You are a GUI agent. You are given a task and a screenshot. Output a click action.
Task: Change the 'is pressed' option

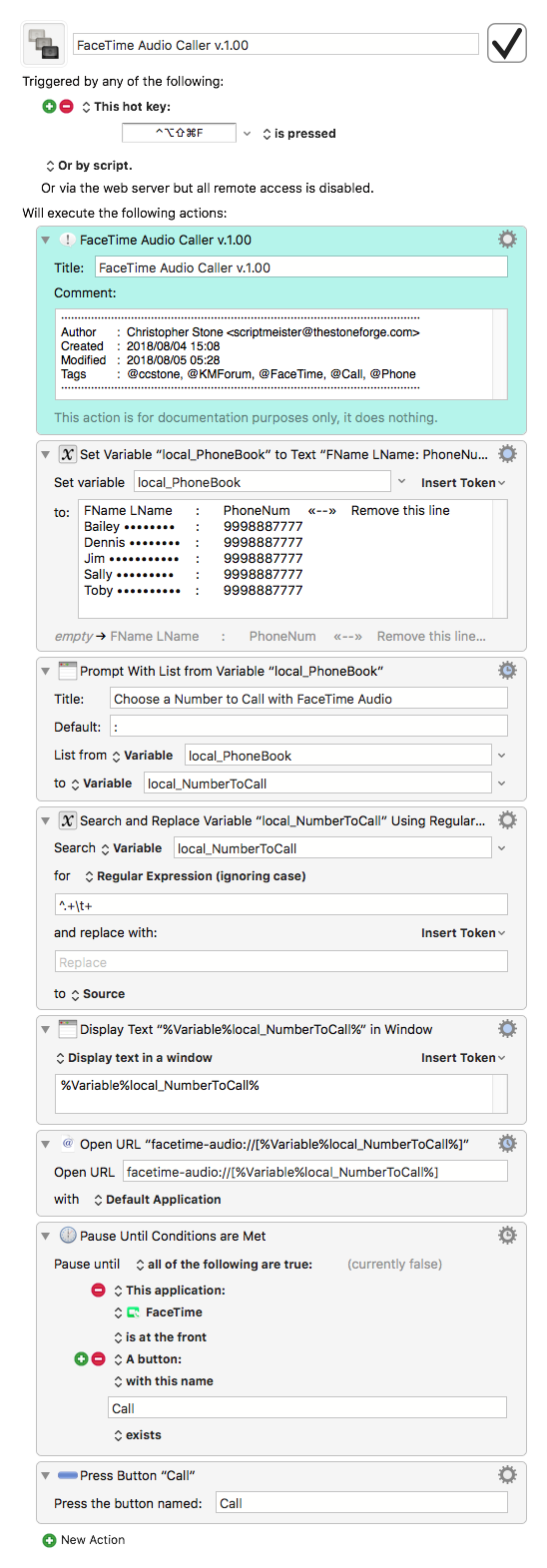click(298, 134)
